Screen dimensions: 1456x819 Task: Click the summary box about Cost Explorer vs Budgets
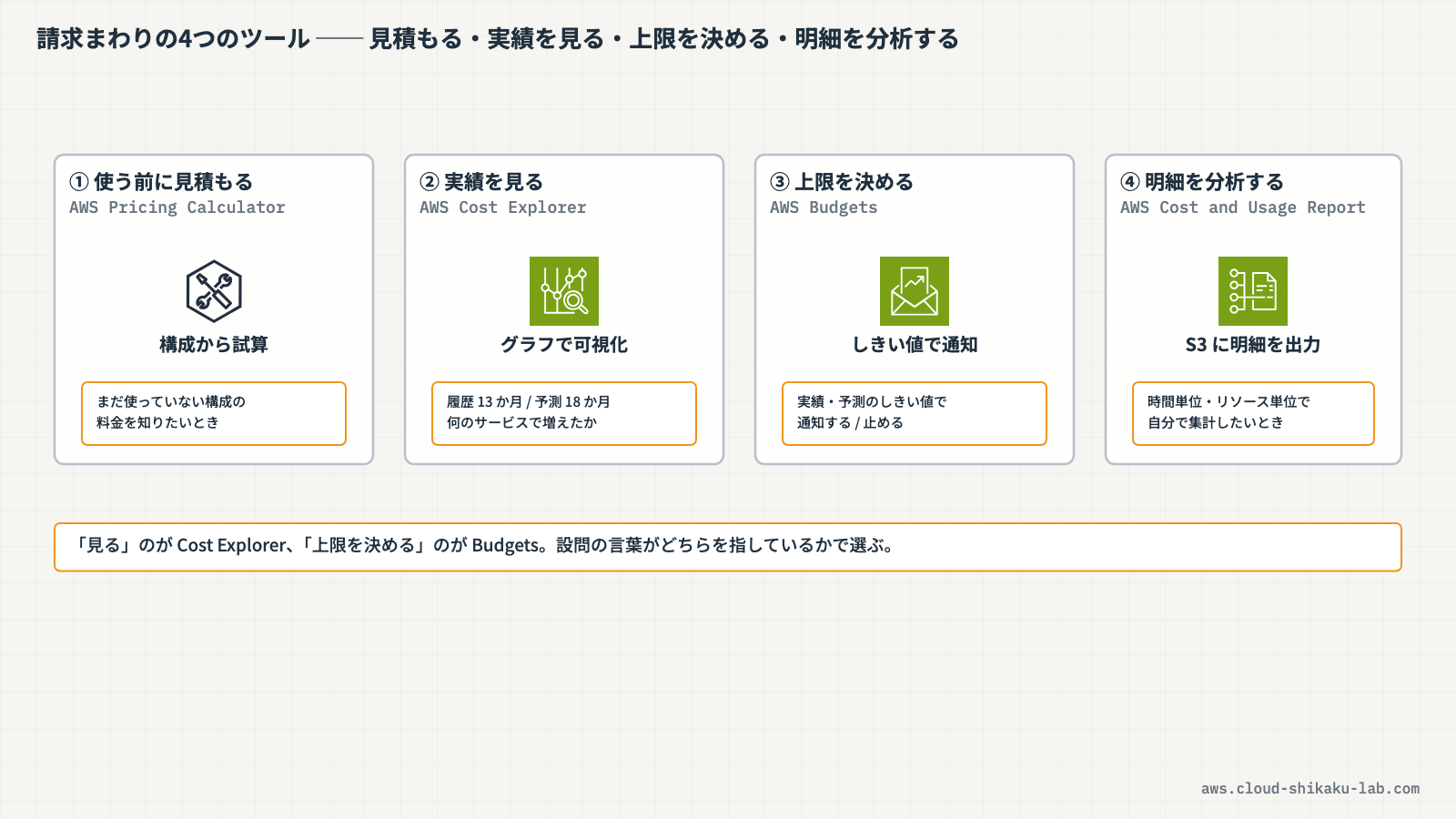tap(728, 547)
